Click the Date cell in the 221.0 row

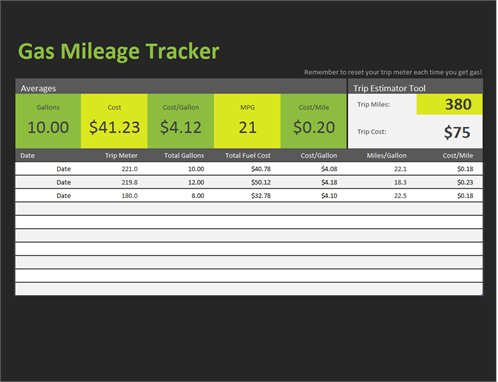(x=63, y=169)
